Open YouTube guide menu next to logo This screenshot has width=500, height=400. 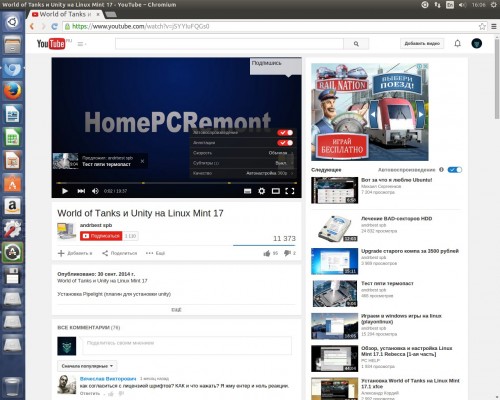(81, 44)
